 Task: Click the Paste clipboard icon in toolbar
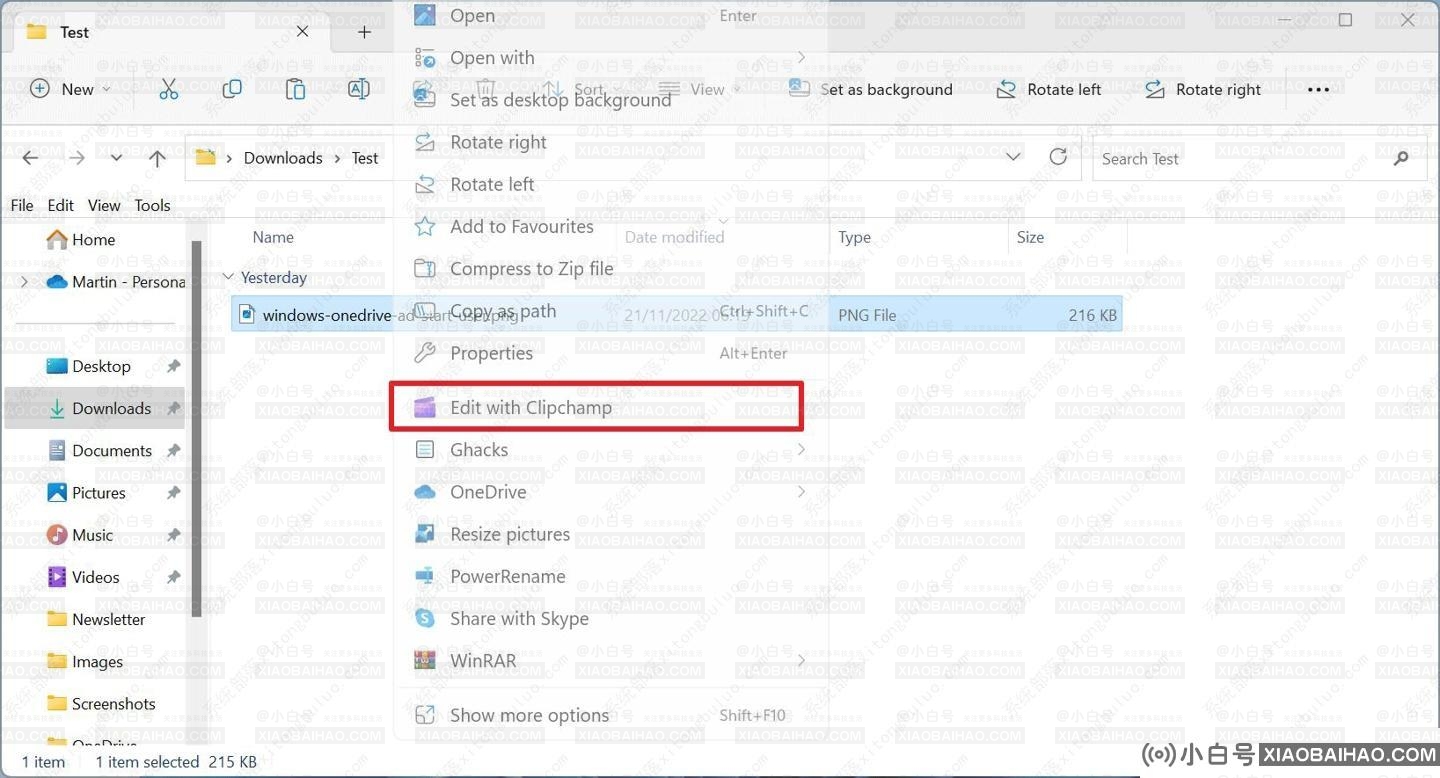(x=295, y=89)
